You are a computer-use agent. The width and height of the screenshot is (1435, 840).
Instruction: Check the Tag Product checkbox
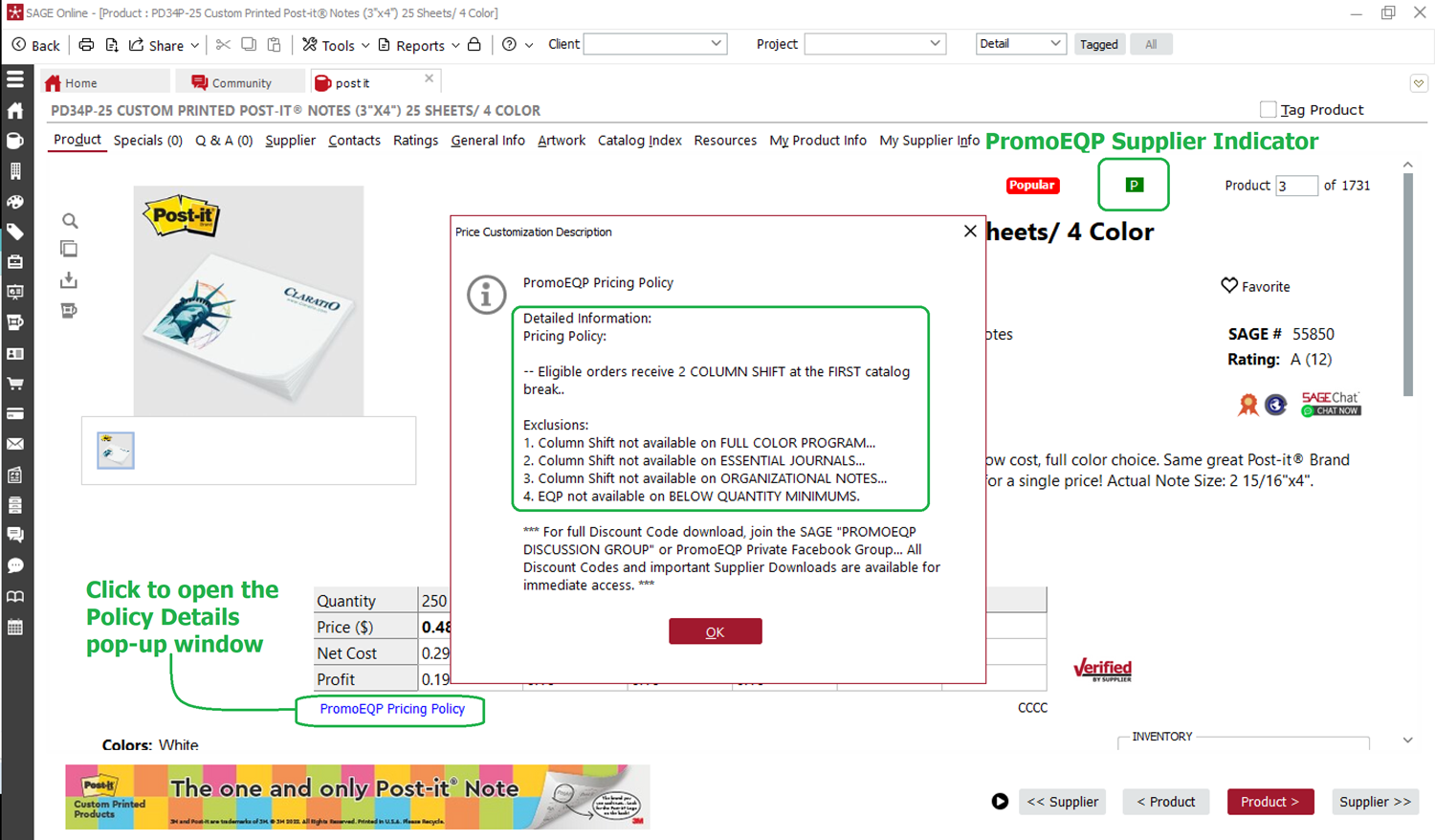1268,110
